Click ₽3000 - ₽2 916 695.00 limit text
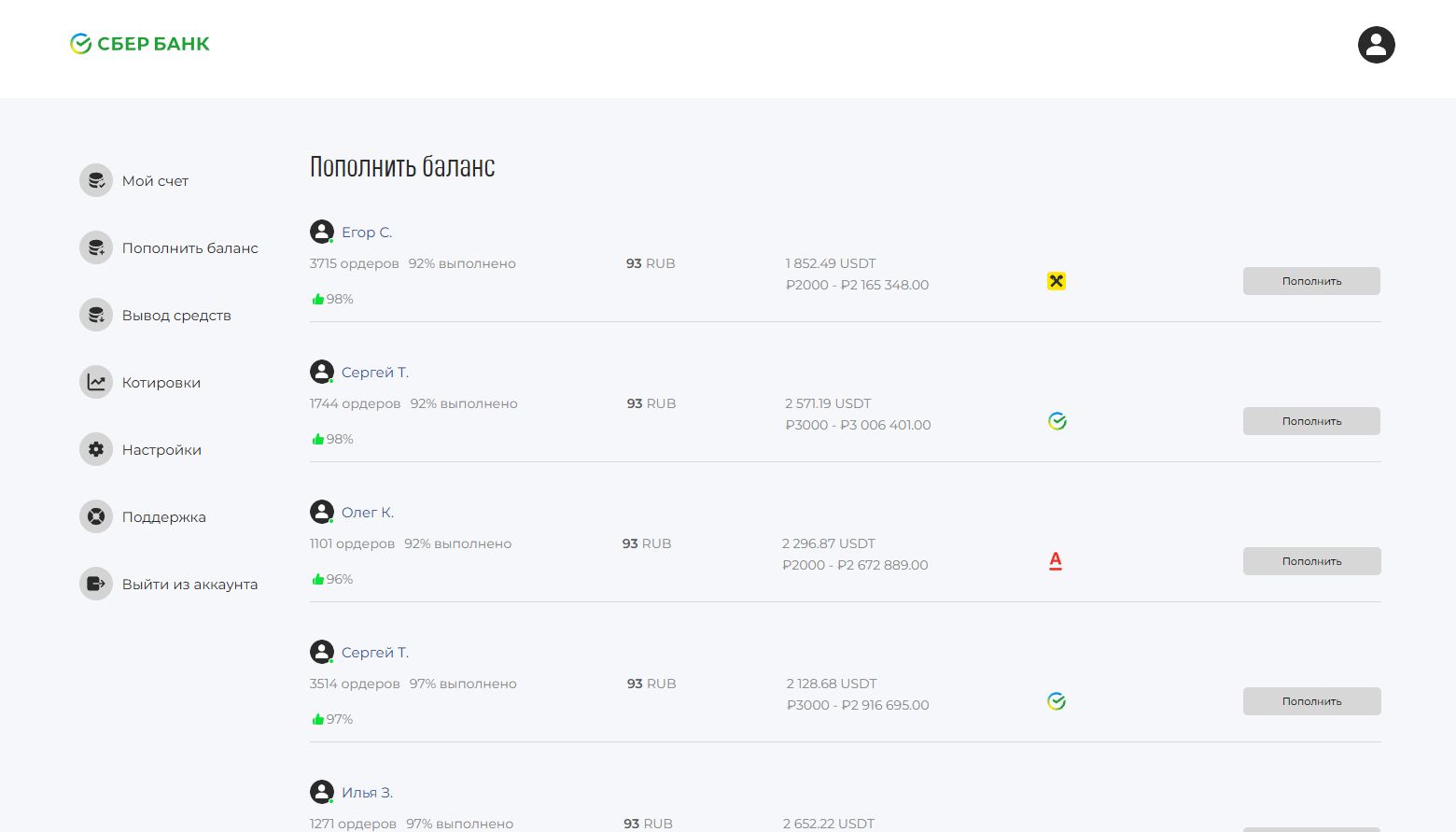Image resolution: width=1456 pixels, height=832 pixels. pos(858,705)
